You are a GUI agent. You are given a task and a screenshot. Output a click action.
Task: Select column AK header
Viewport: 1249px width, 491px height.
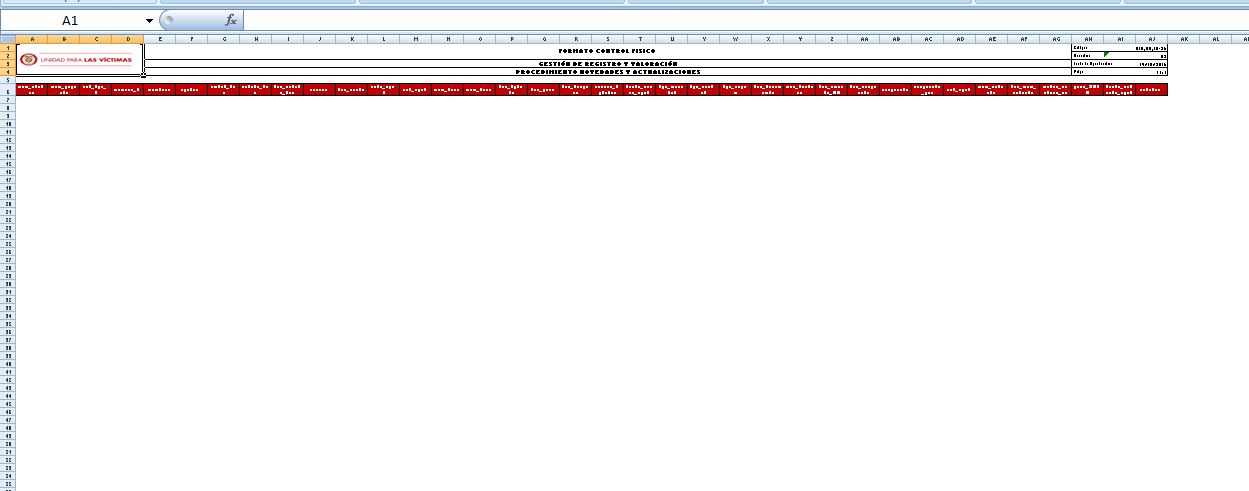[1184, 39]
